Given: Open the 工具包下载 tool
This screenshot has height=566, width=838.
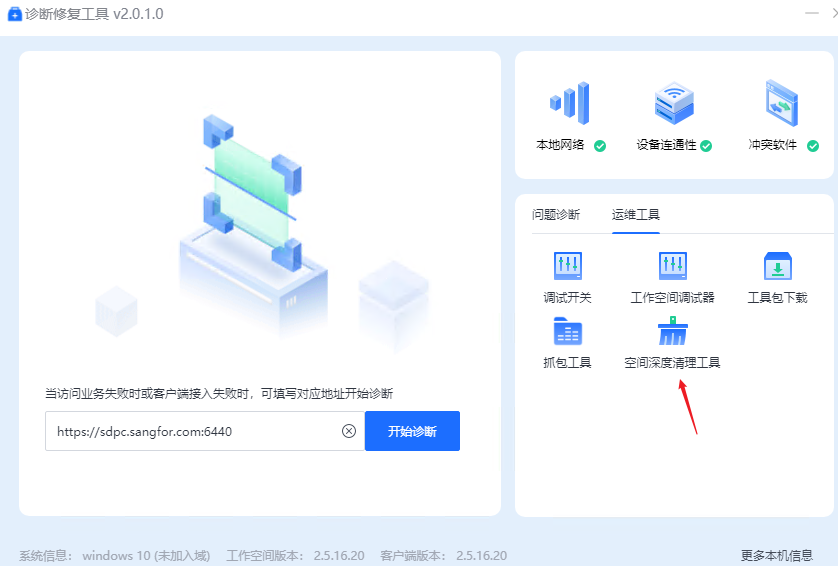Looking at the screenshot, I should (777, 266).
